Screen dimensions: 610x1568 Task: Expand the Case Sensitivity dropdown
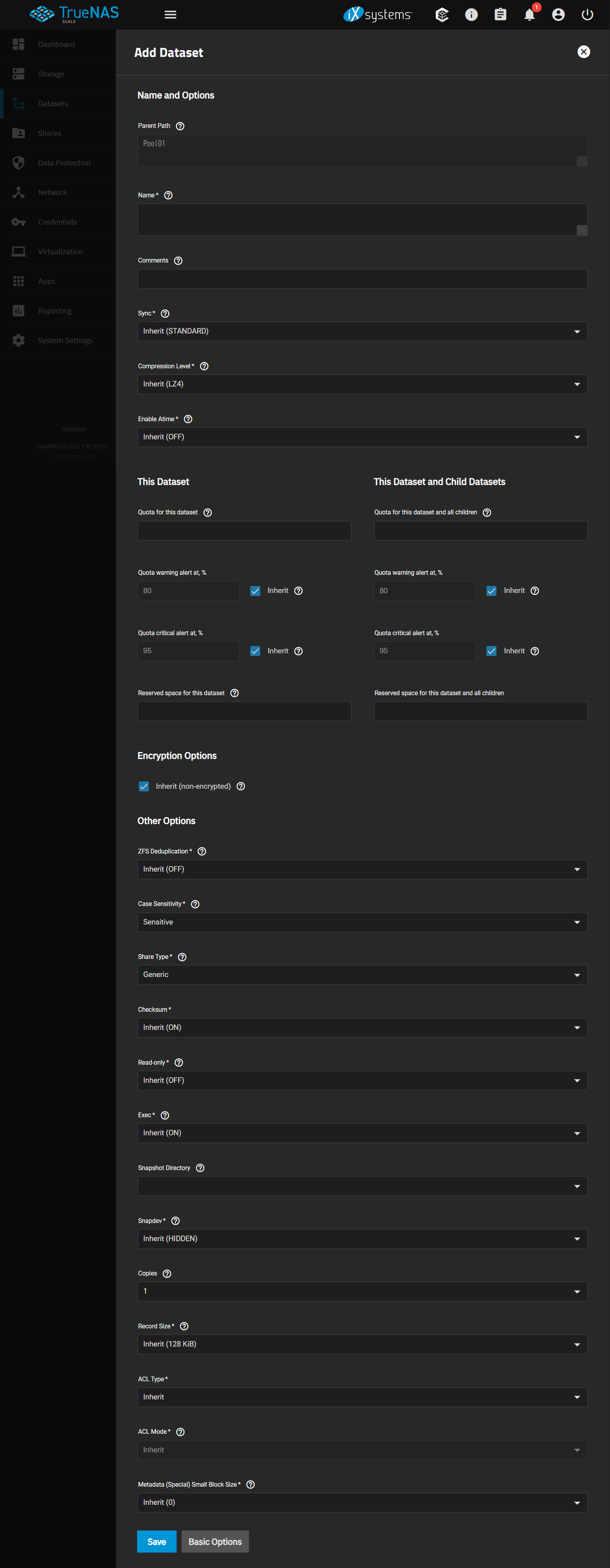click(362, 922)
